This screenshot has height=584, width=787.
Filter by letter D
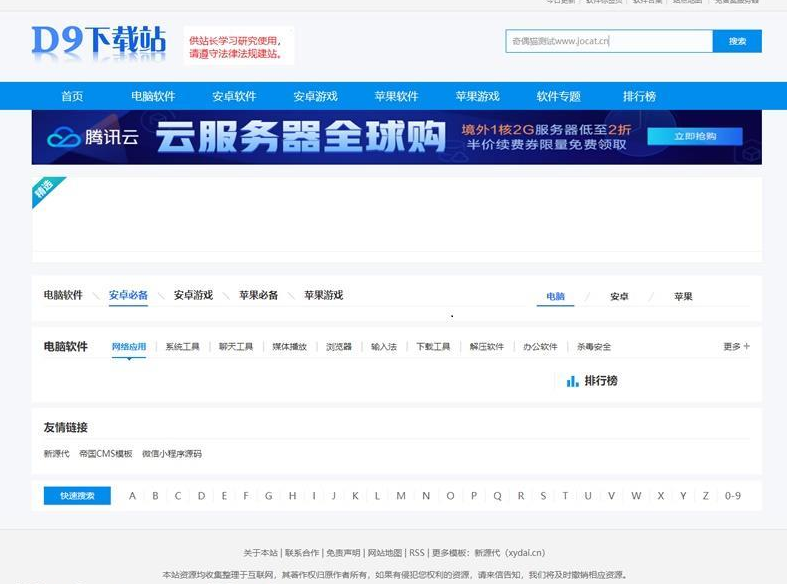click(x=201, y=496)
